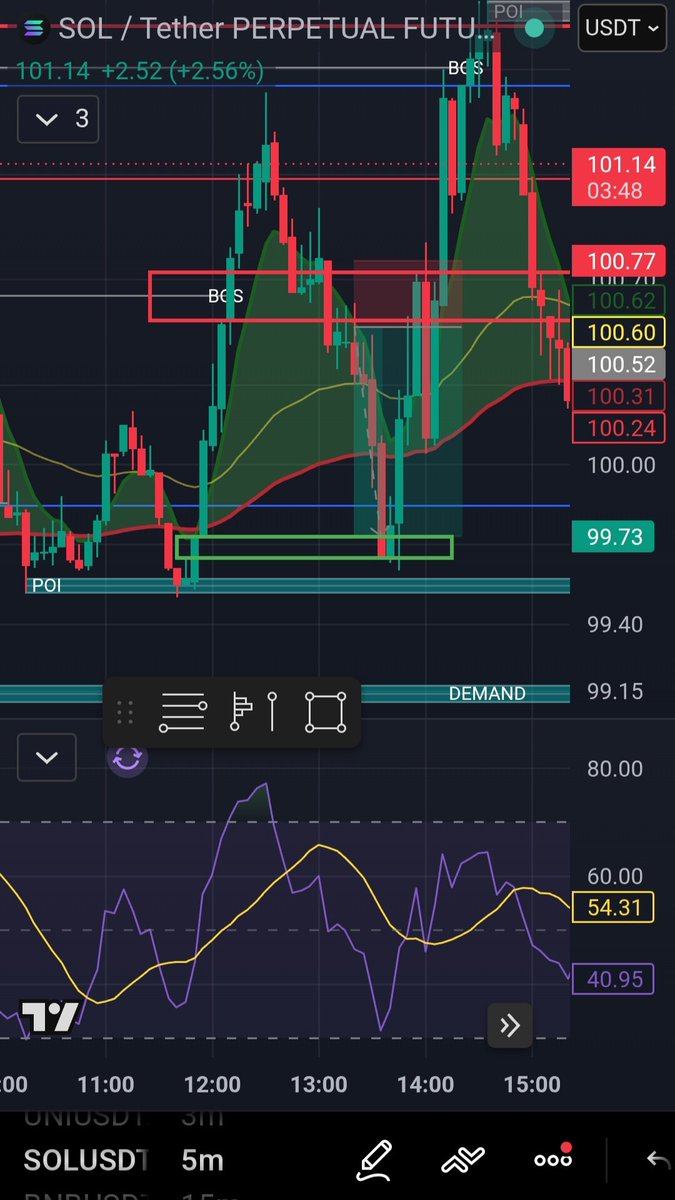Open the SOLUSDT symbol selector

point(85,1161)
